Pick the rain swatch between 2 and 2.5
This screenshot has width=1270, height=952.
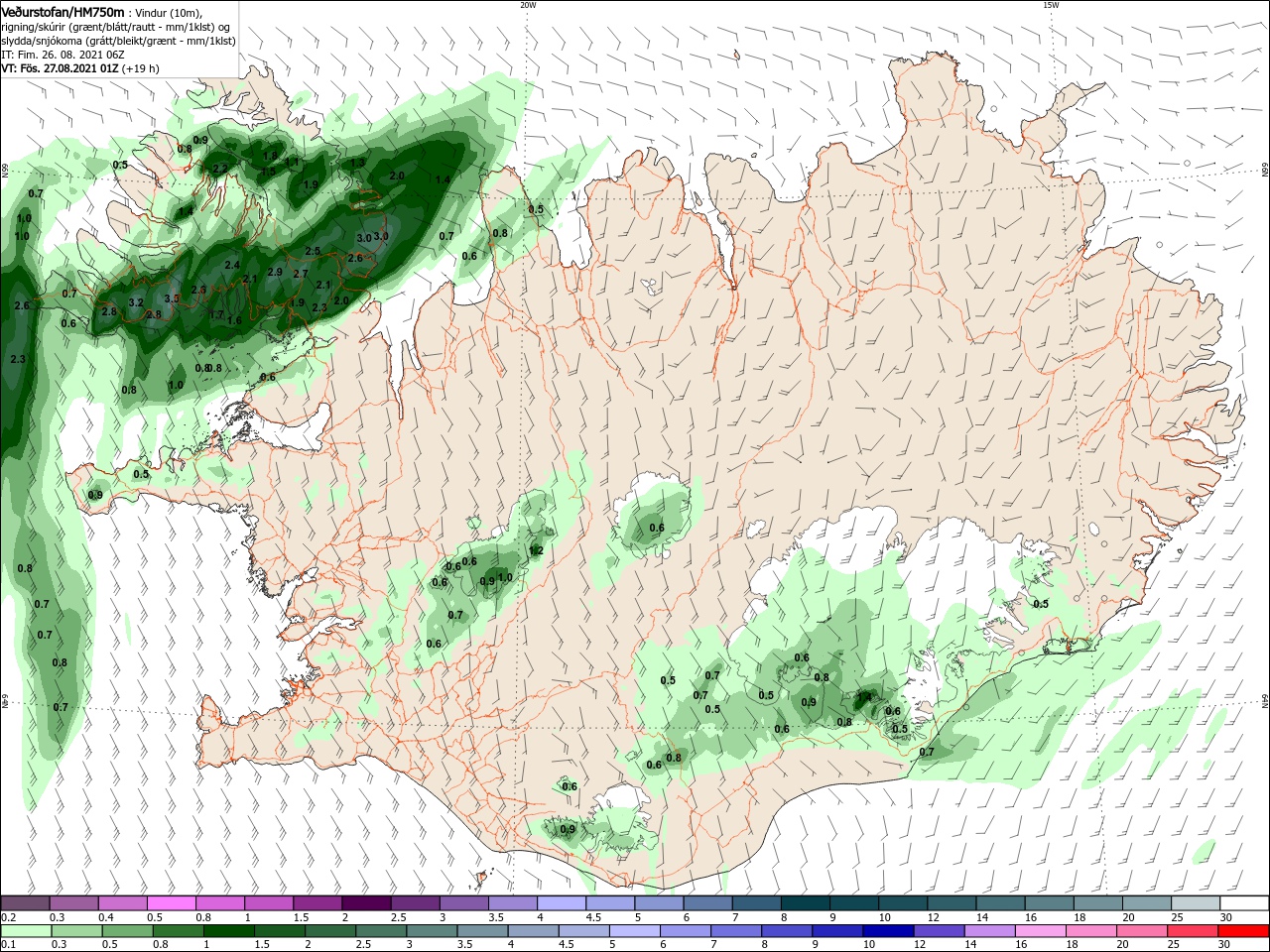(329, 931)
